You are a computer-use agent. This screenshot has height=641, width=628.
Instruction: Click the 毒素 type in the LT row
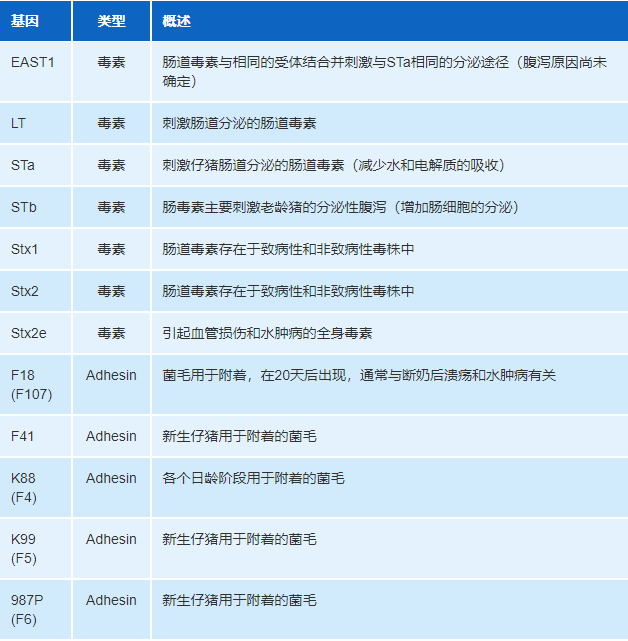click(111, 123)
